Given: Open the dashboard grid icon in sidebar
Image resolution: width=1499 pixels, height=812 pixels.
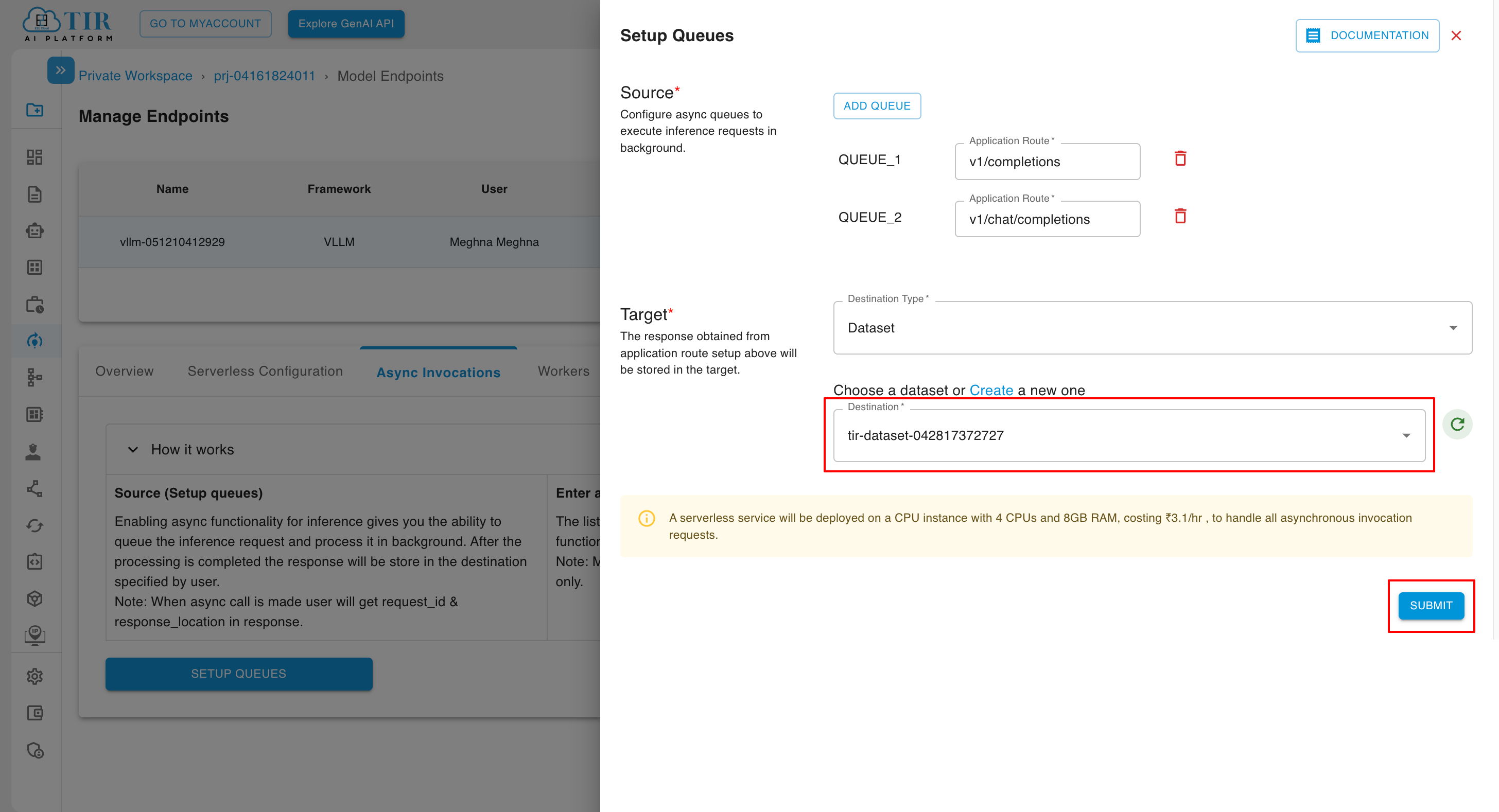Looking at the screenshot, I should (35, 157).
